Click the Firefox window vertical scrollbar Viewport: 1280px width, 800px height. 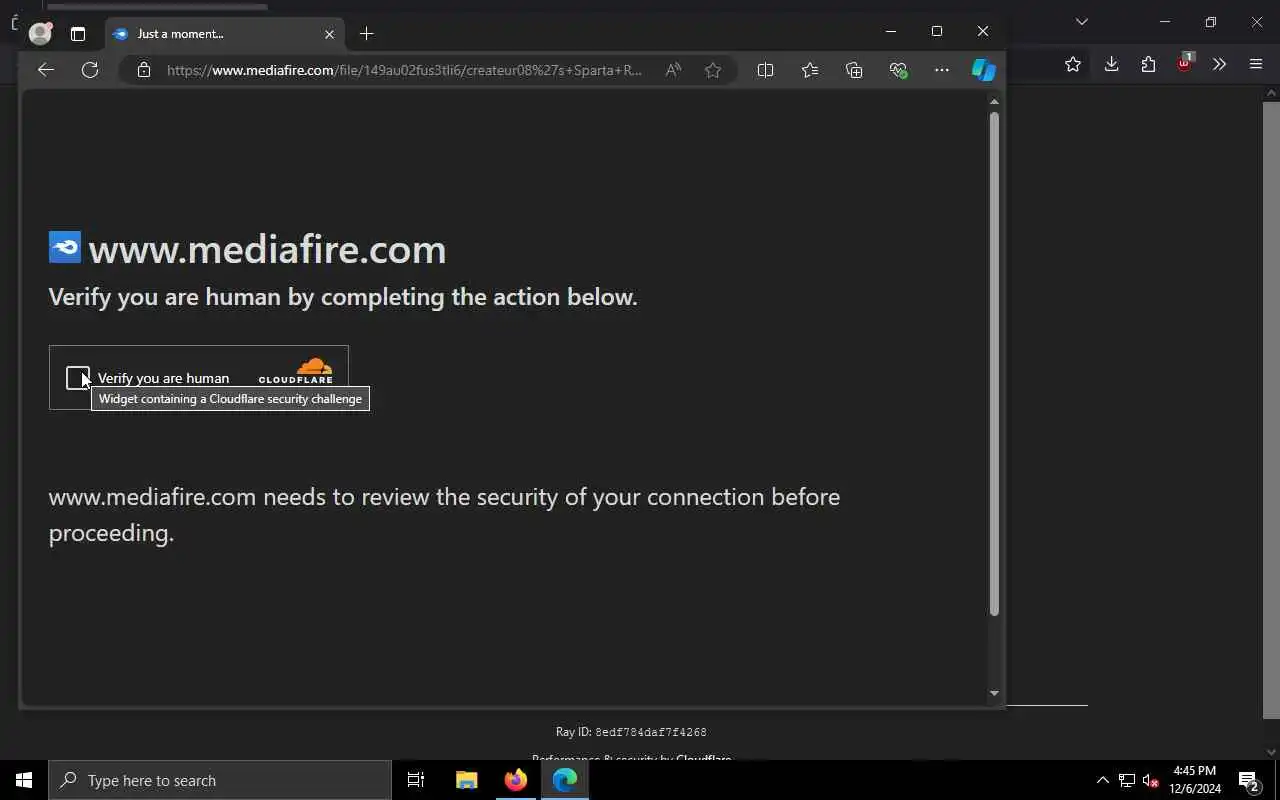(1271, 408)
